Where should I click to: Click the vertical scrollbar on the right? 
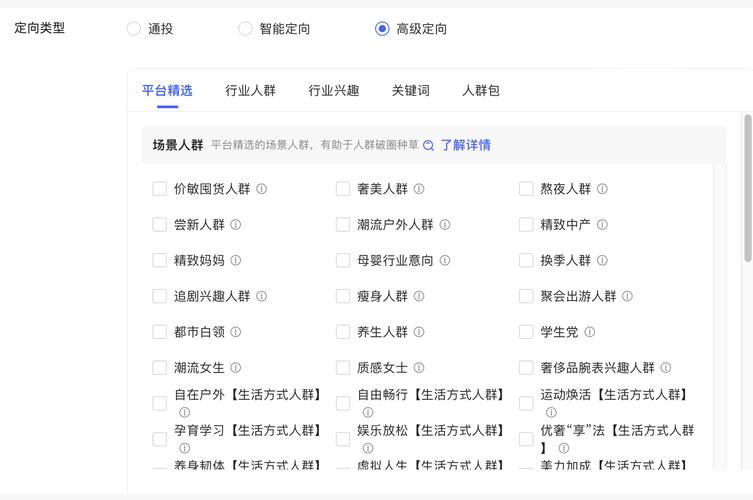point(747,188)
